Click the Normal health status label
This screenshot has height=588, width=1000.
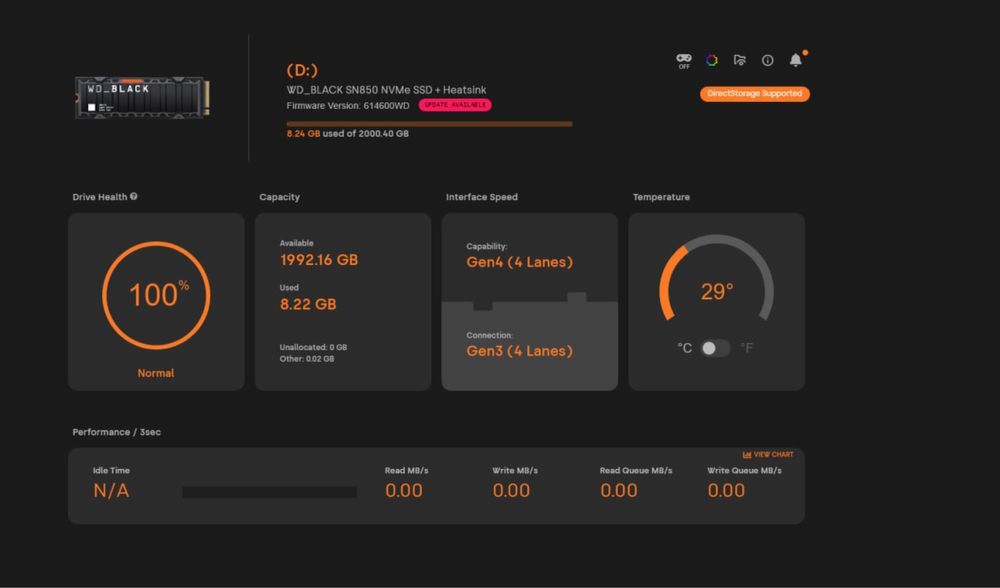[x=156, y=373]
